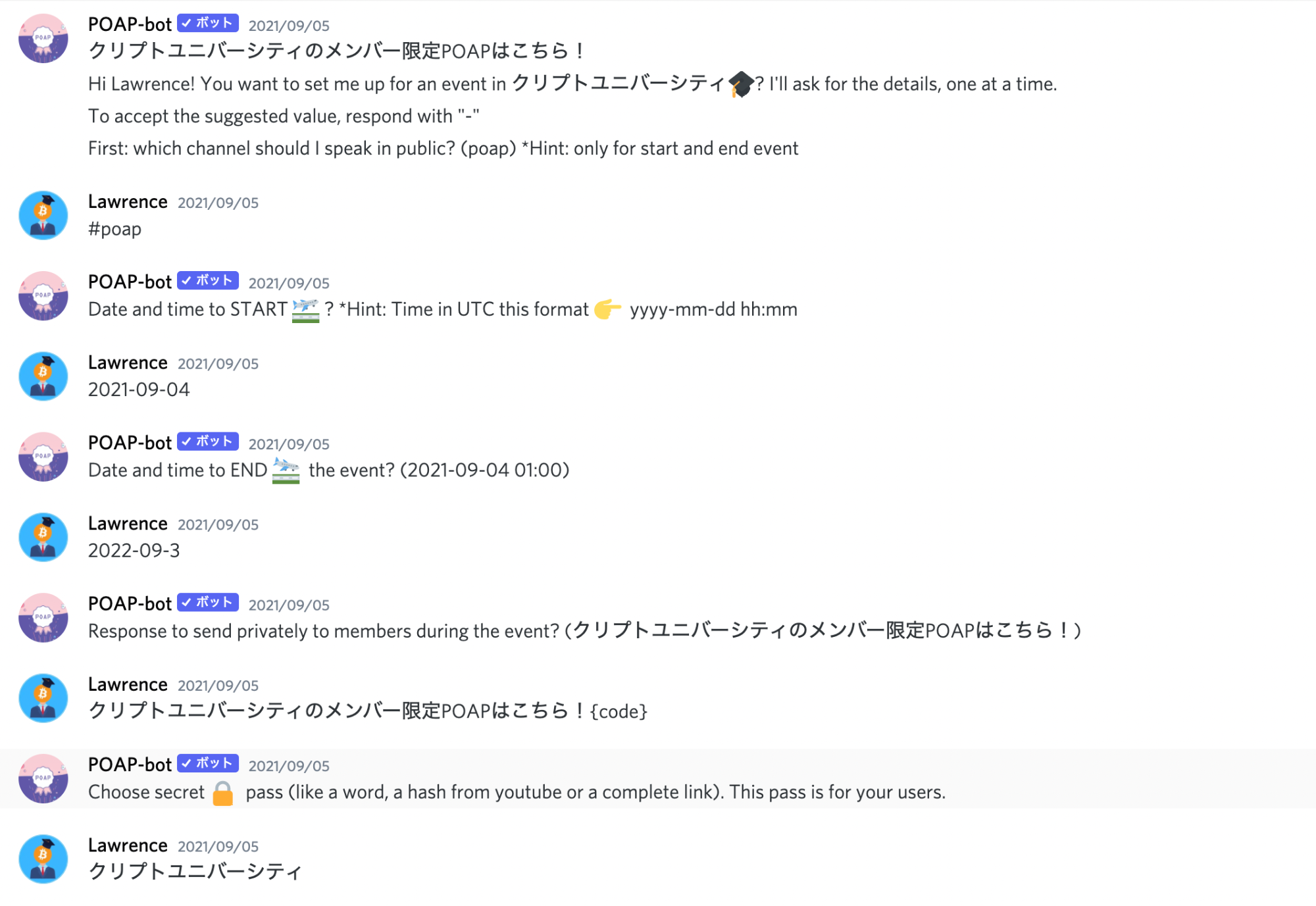
Task: Click Lawrence's avatar beside #poap message
Action: pos(43,215)
